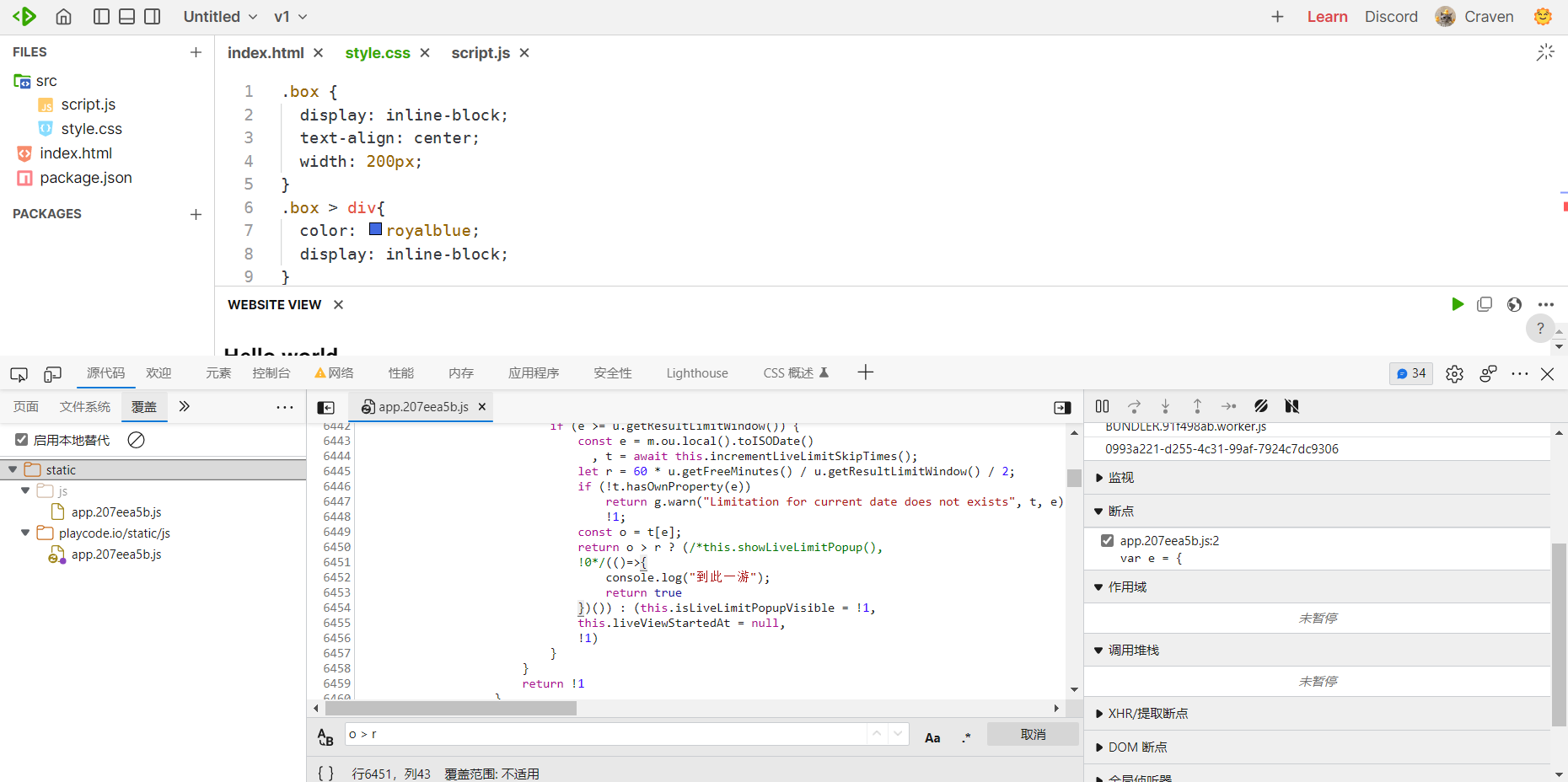The height and width of the screenshot is (782, 1568).
Task: Toggle the left sidebar layout icon
Action: click(x=101, y=17)
